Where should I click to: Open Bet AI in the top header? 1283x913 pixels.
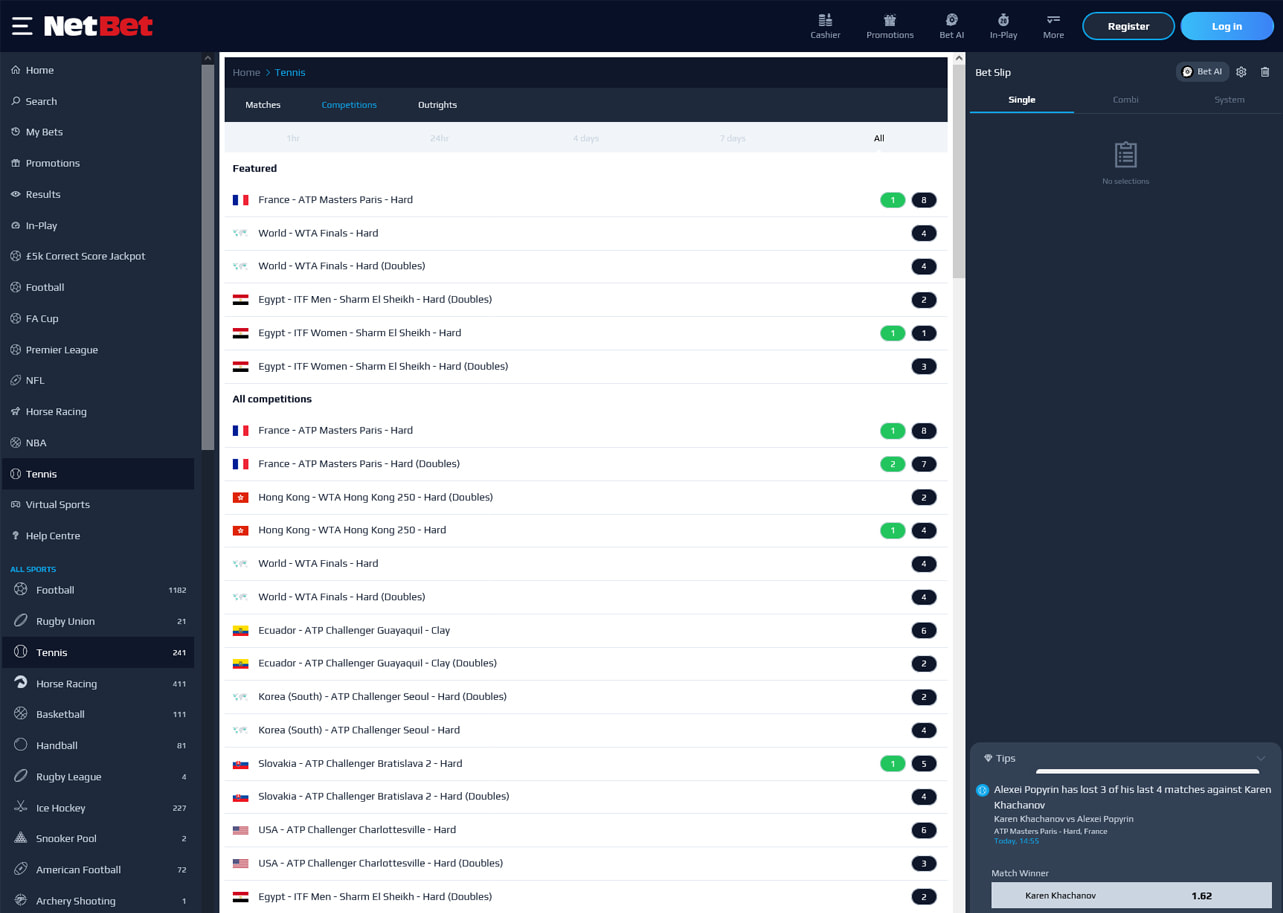coord(952,26)
